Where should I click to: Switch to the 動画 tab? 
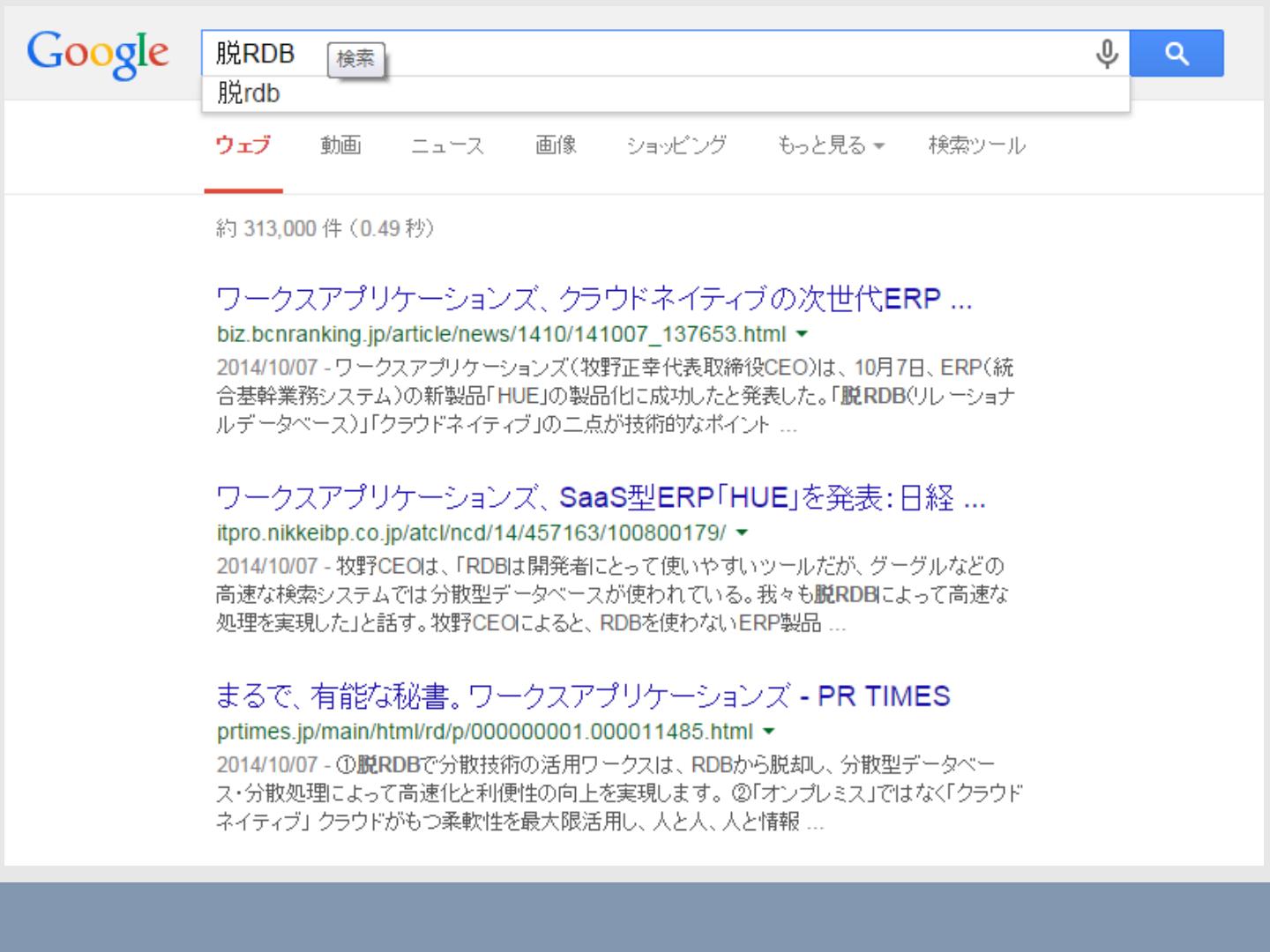pyautogui.click(x=340, y=145)
